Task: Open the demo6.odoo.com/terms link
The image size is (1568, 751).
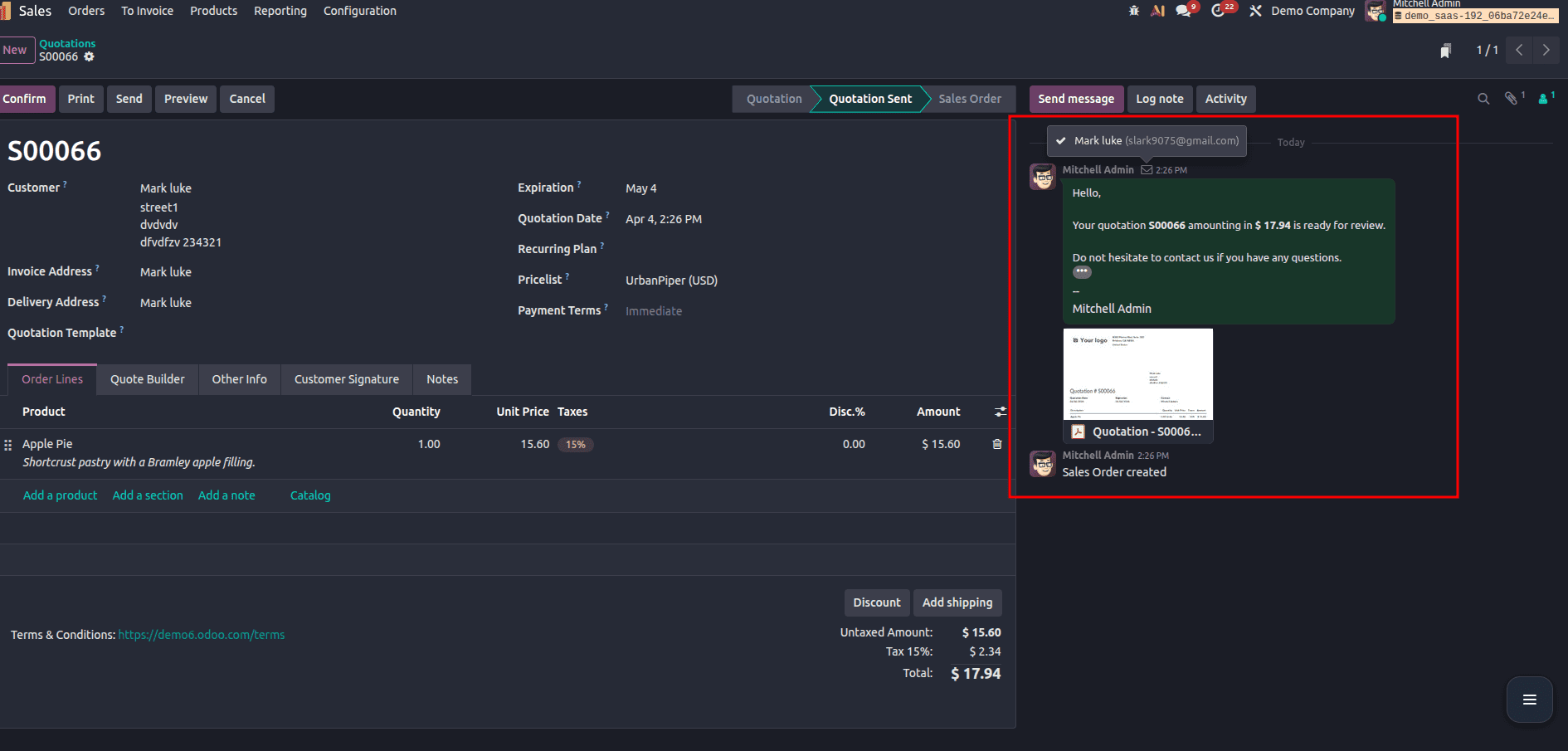Action: click(201, 634)
